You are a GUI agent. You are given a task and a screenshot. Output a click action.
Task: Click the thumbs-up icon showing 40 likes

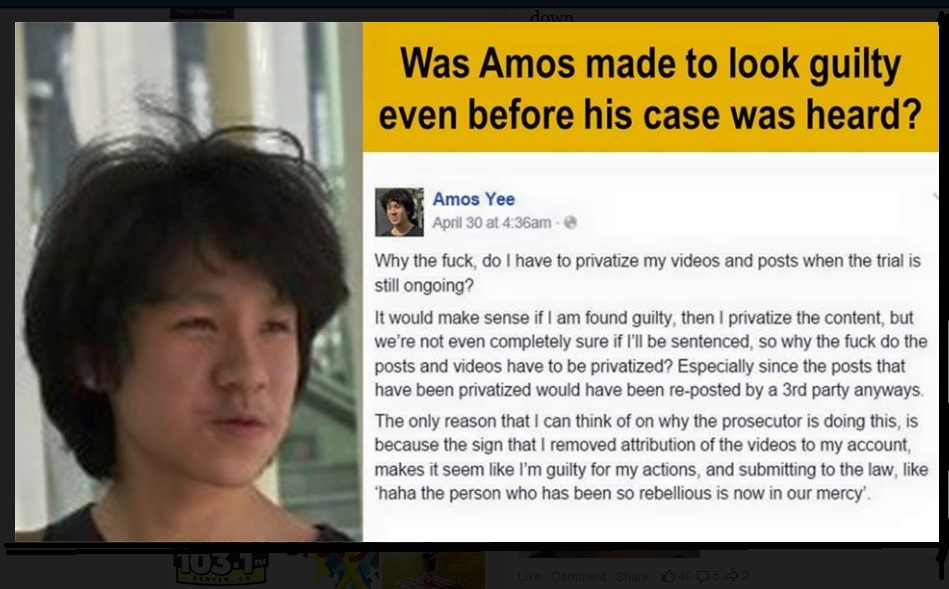coord(668,576)
